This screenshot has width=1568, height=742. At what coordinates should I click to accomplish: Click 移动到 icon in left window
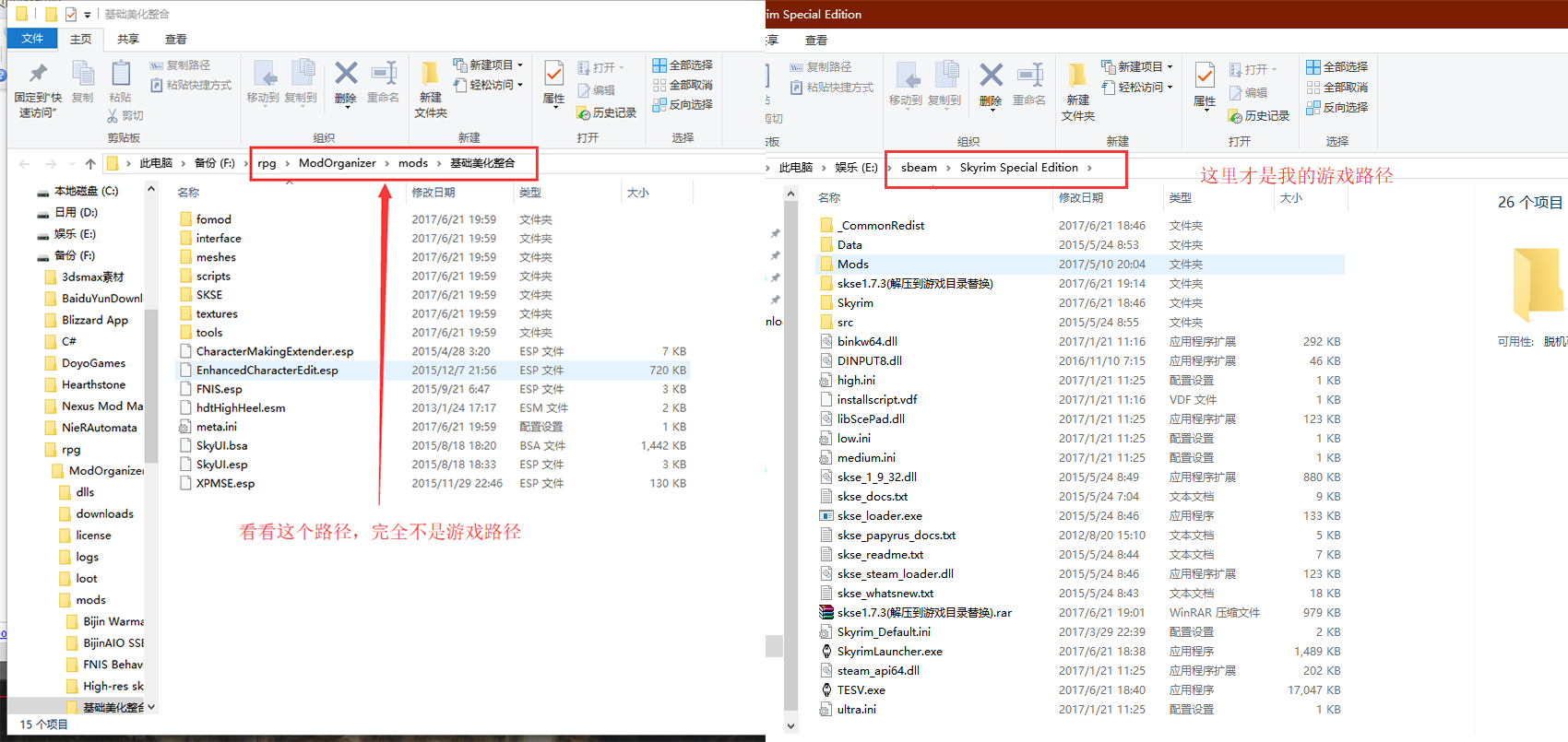[263, 74]
